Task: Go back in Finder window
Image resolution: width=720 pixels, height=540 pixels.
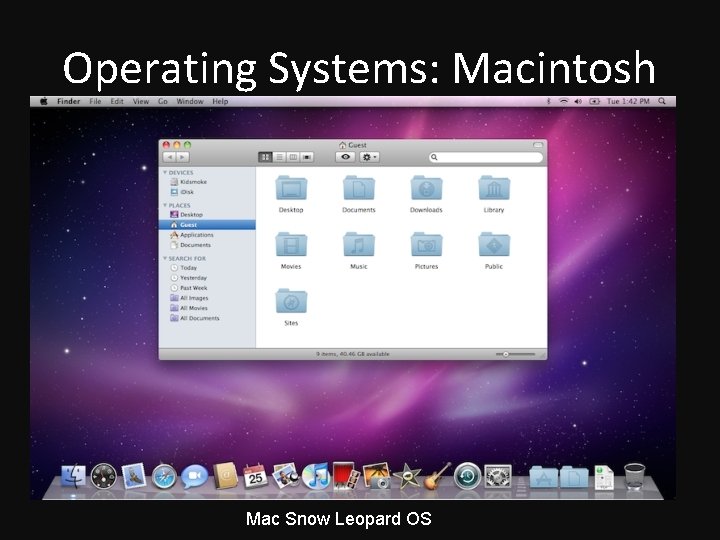Action: tap(169, 157)
